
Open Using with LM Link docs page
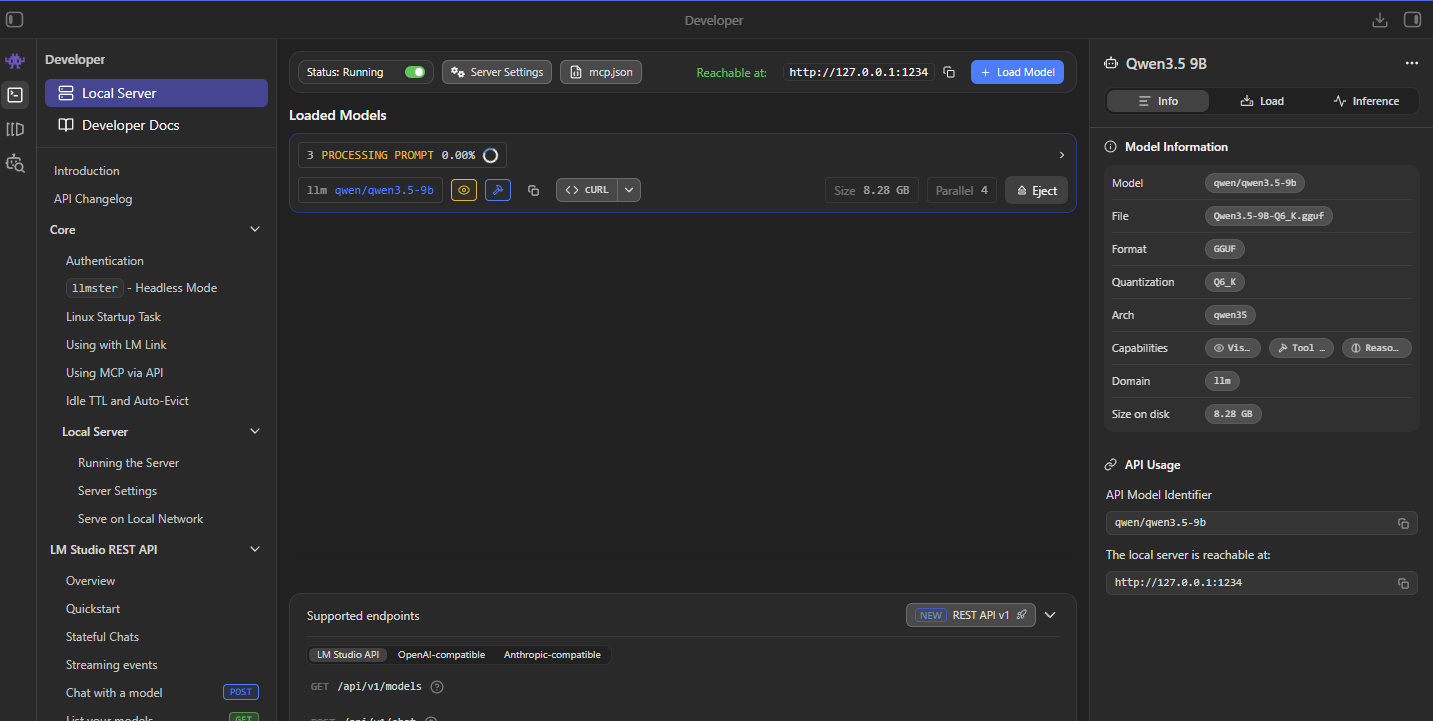coord(116,345)
